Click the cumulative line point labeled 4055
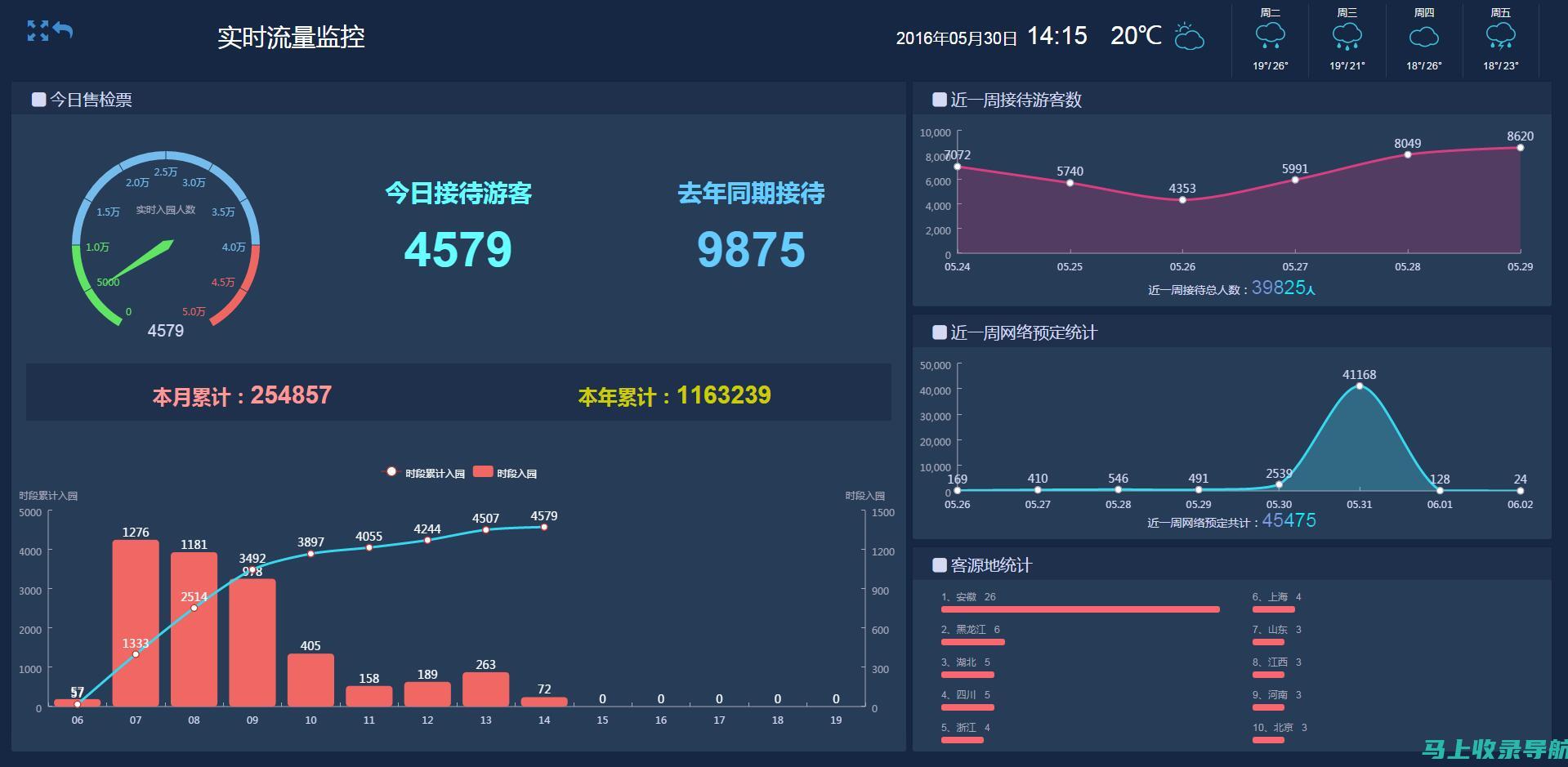This screenshot has width=1568, height=767. pos(369,547)
